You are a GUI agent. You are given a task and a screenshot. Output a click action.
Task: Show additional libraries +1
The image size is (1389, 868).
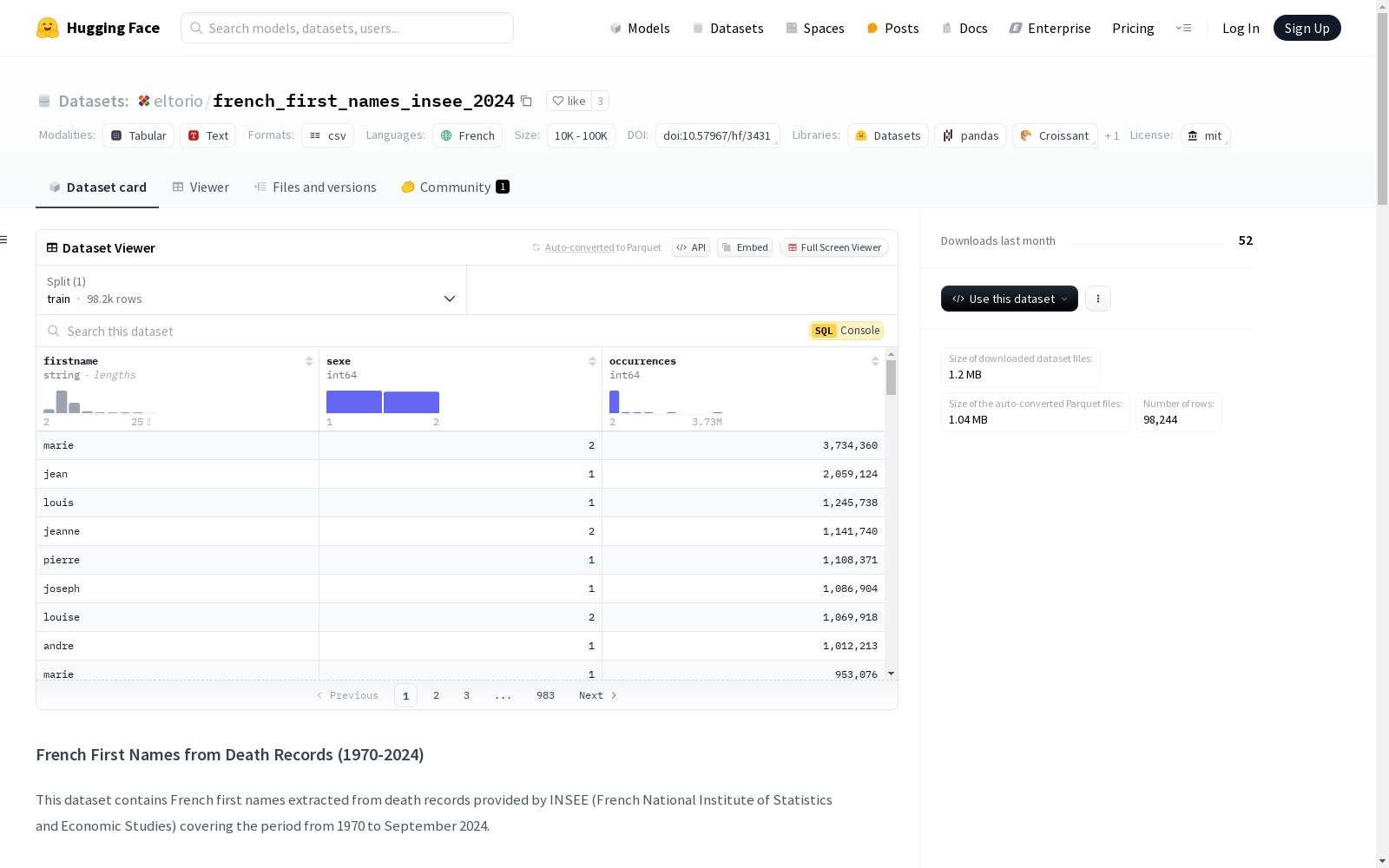(1112, 136)
